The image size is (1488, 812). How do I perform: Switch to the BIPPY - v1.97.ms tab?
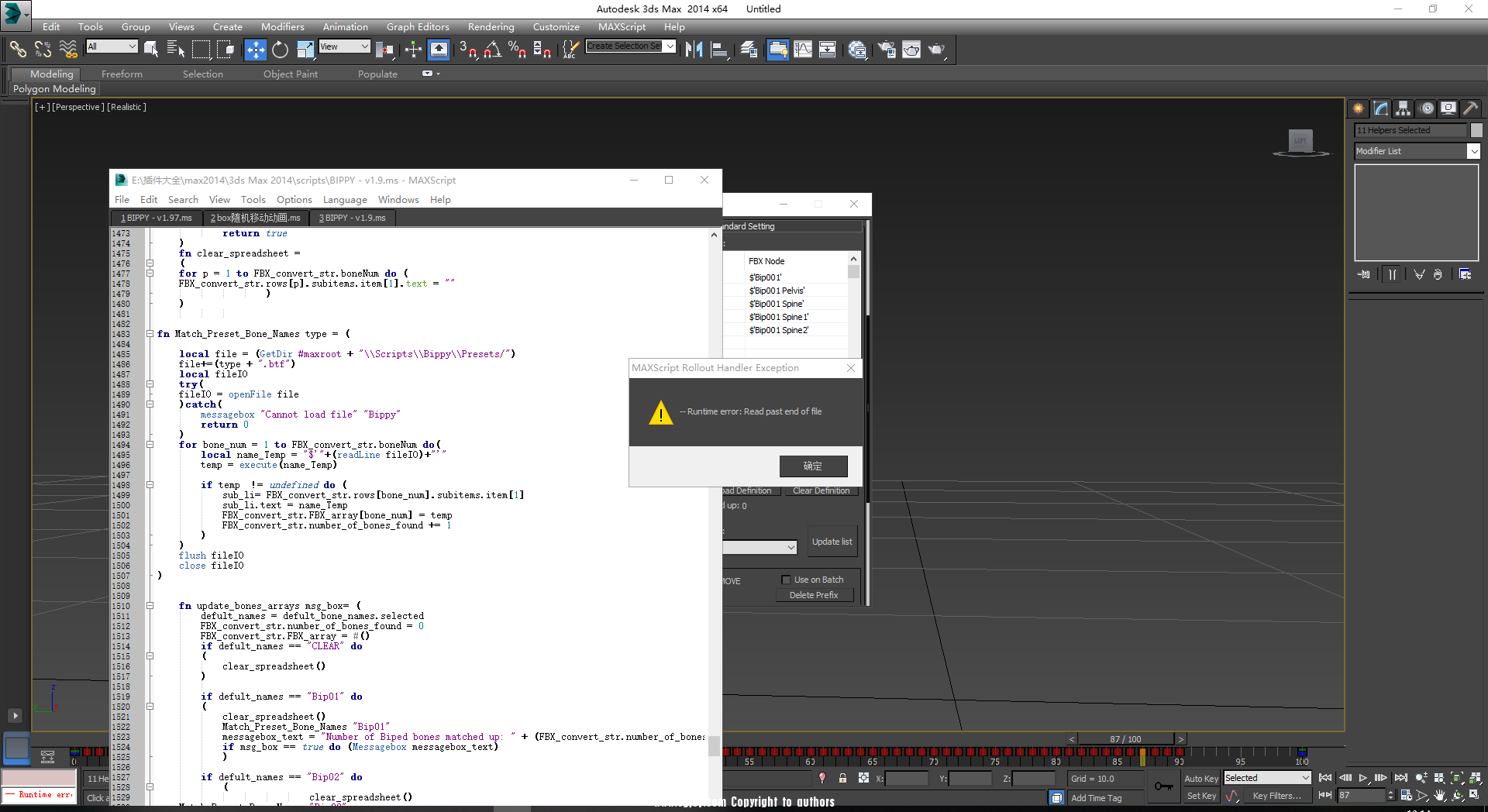(x=157, y=218)
